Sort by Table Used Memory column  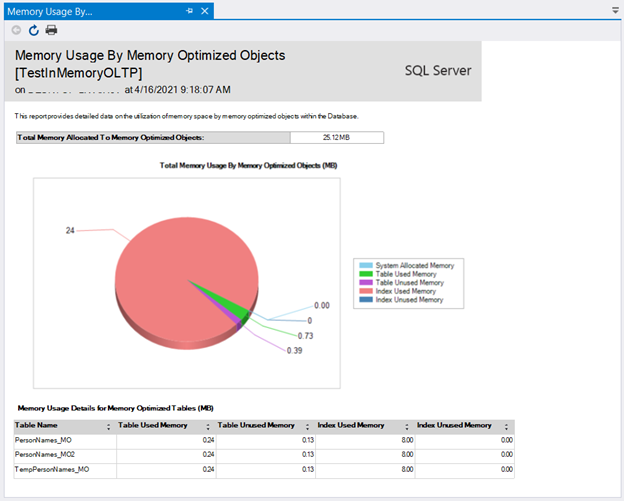(208, 427)
